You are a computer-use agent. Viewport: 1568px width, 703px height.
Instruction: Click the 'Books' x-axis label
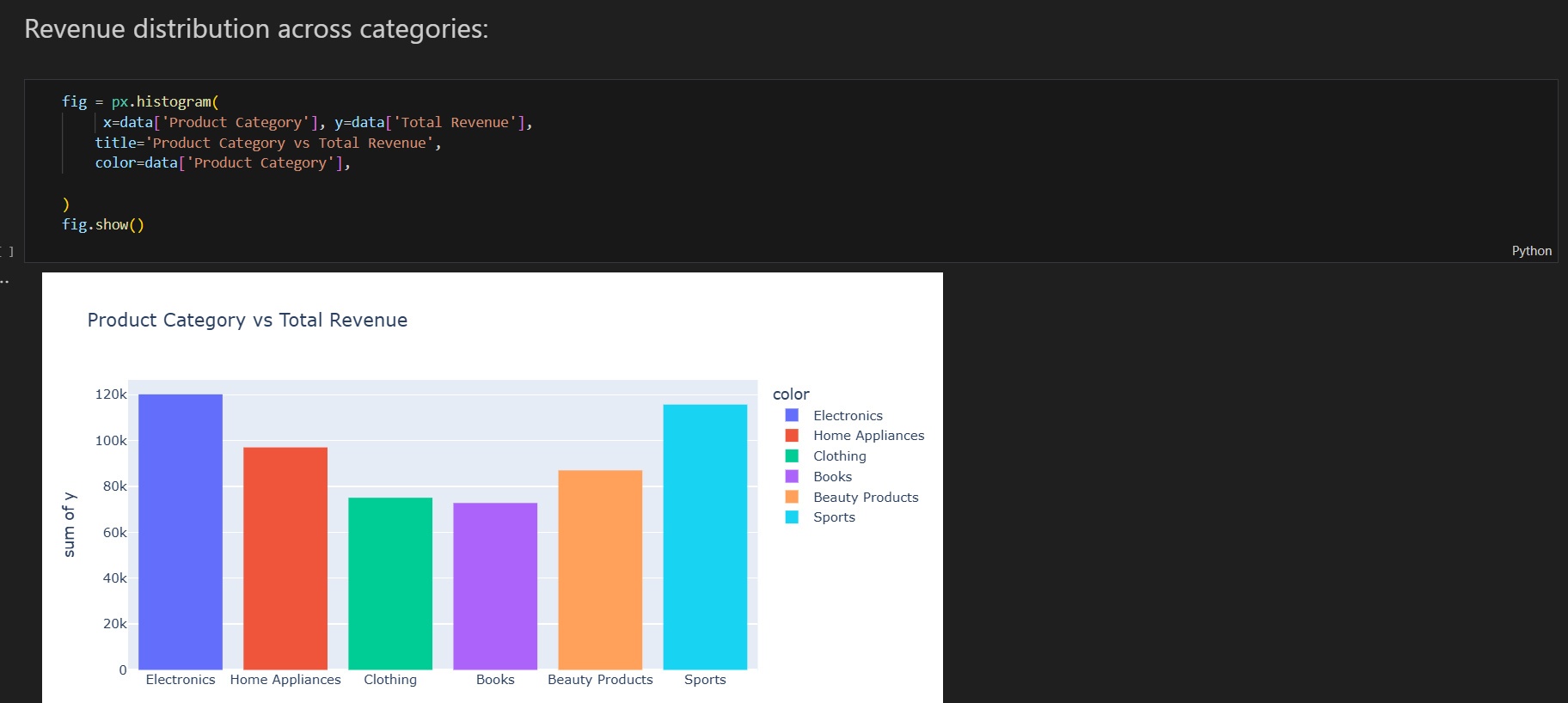point(495,680)
